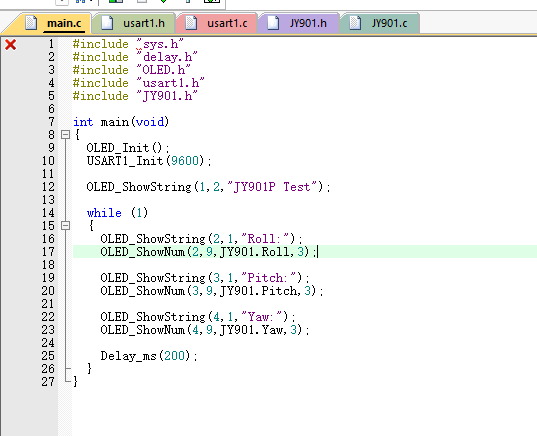Screen dimensions: 537x436
Task: Open the usart1.c tab
Action: pyautogui.click(x=217, y=23)
